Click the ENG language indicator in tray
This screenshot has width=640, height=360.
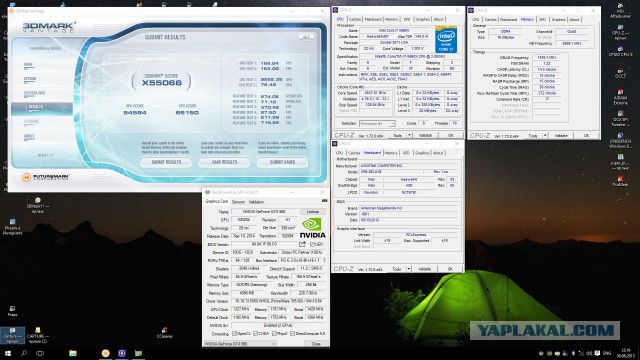tap(607, 353)
